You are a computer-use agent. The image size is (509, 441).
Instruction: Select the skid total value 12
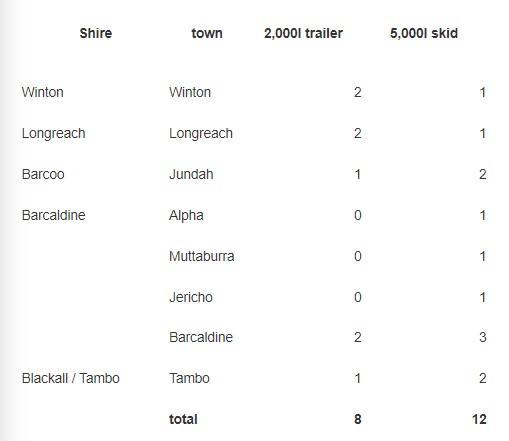click(479, 419)
